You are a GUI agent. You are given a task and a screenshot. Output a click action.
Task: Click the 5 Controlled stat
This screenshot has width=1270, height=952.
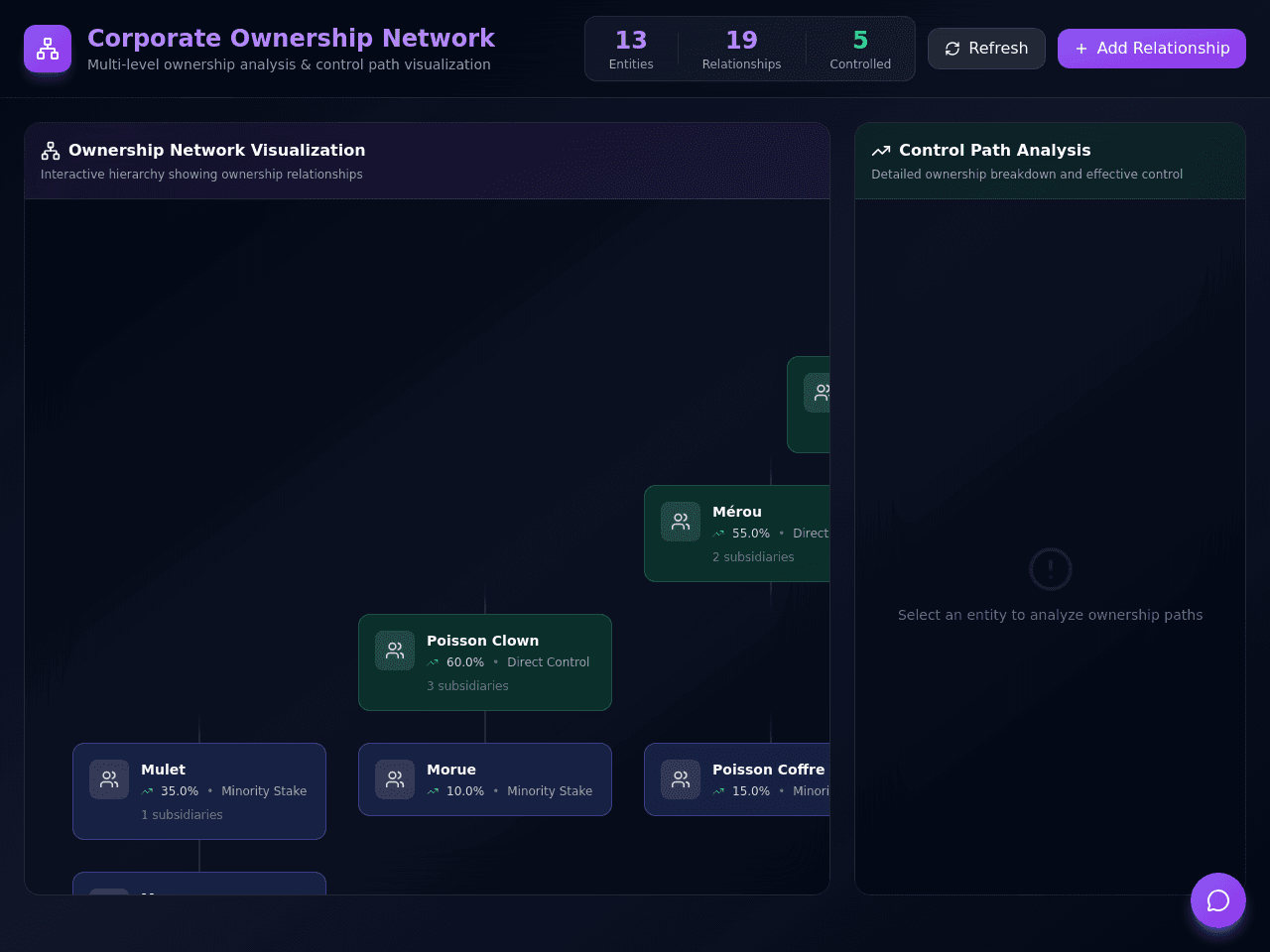[860, 50]
